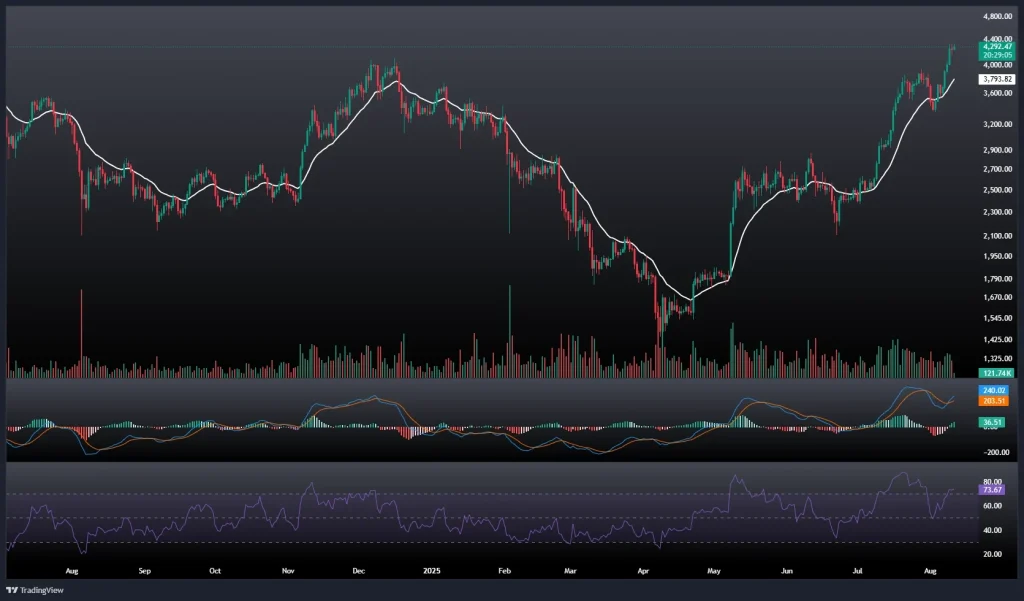
Task: Click the 40.00 level on RSI scale
Action: coord(994,530)
